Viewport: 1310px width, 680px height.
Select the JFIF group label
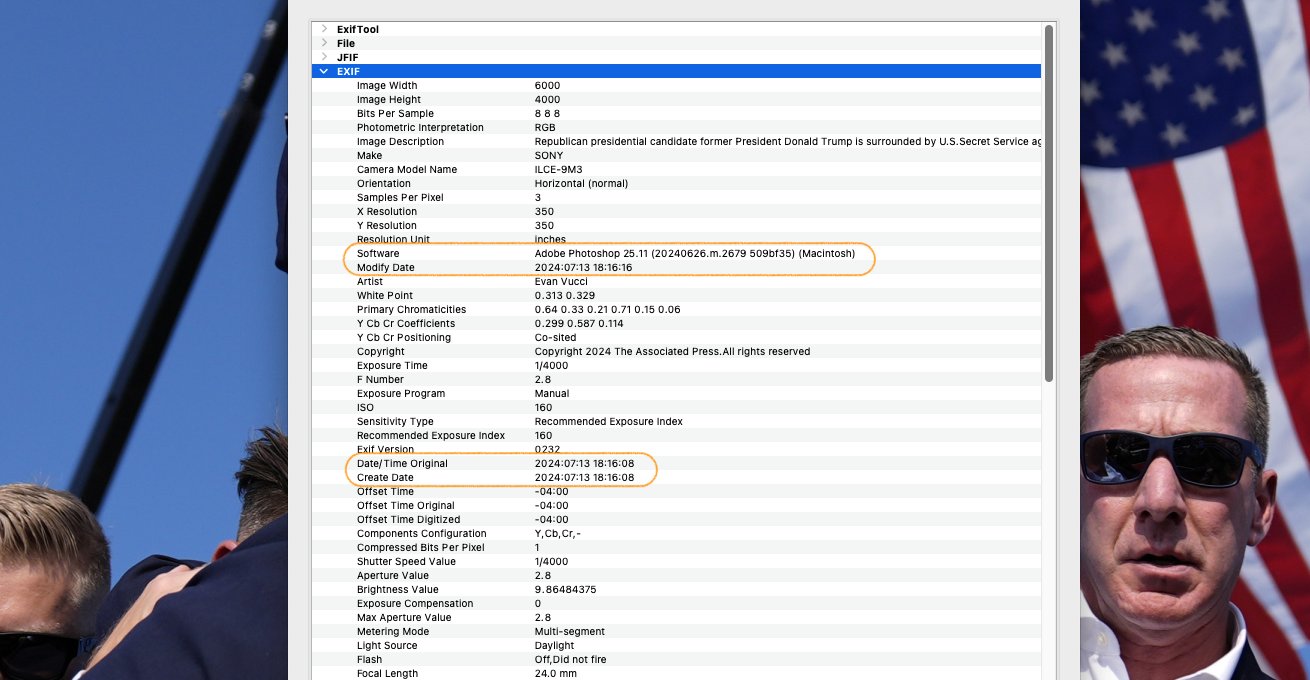click(x=347, y=57)
